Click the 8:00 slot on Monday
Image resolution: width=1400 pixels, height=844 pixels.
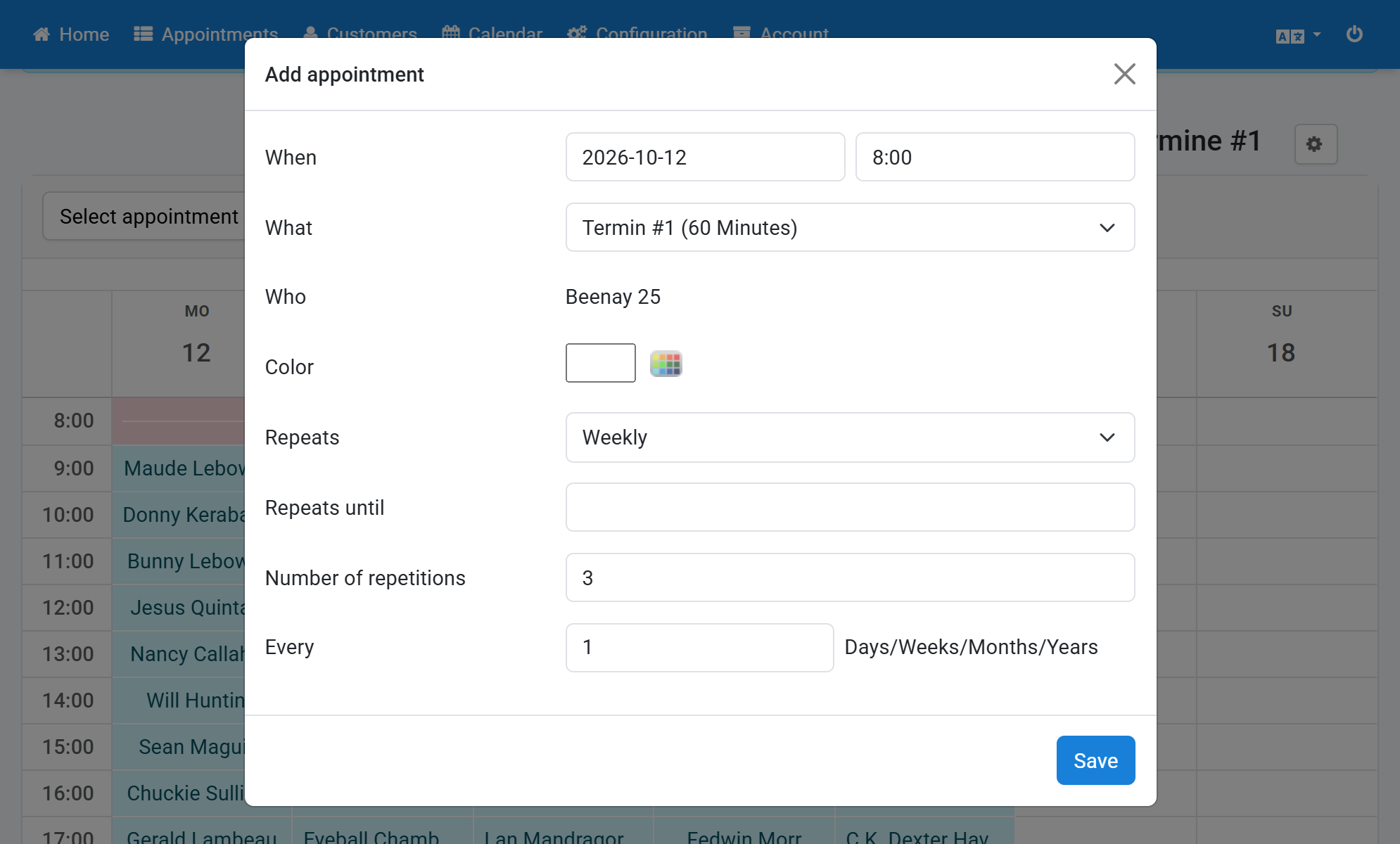point(179,421)
